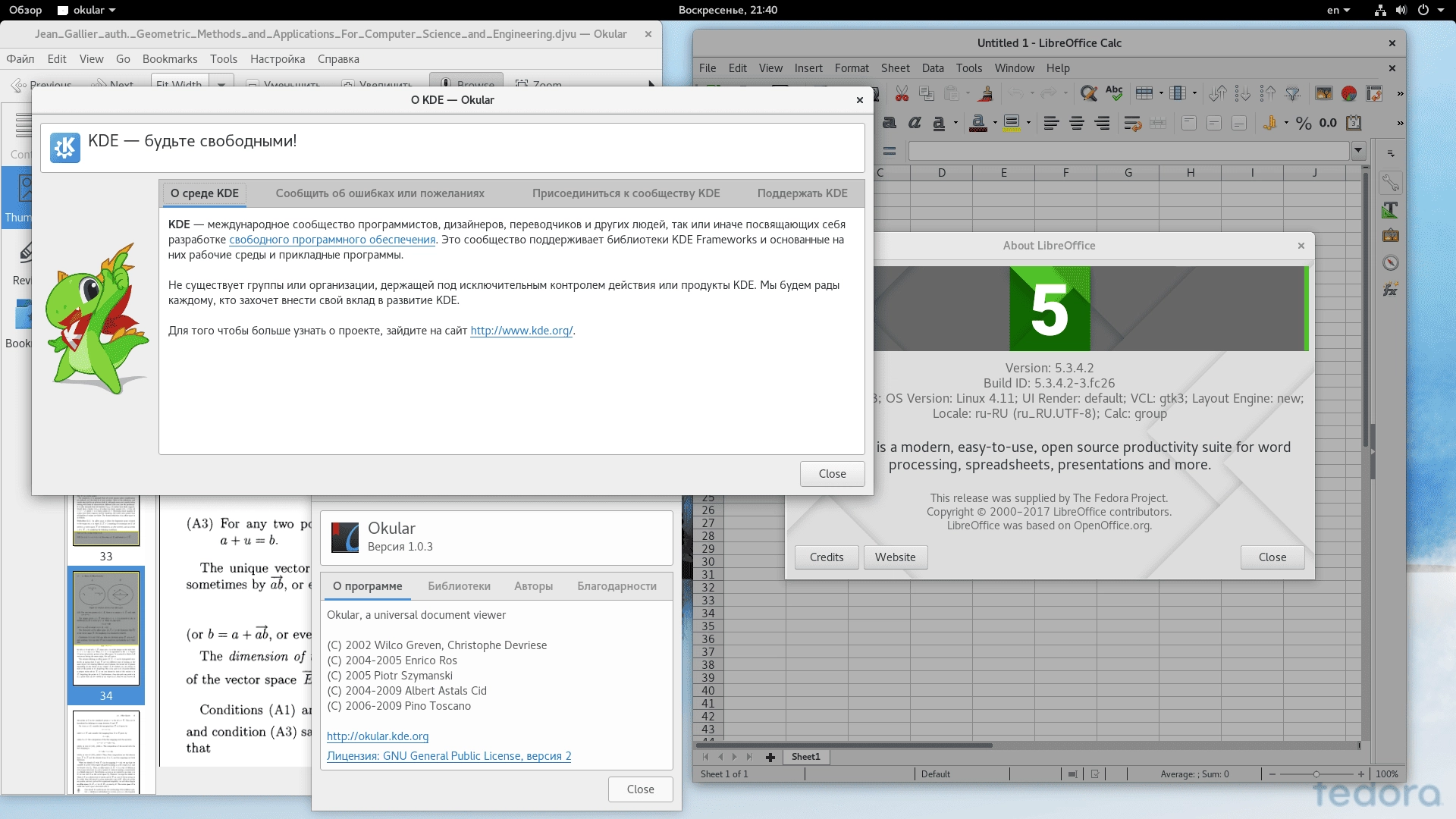
Task: Click the Wrap Text icon in Calc
Action: click(1133, 123)
